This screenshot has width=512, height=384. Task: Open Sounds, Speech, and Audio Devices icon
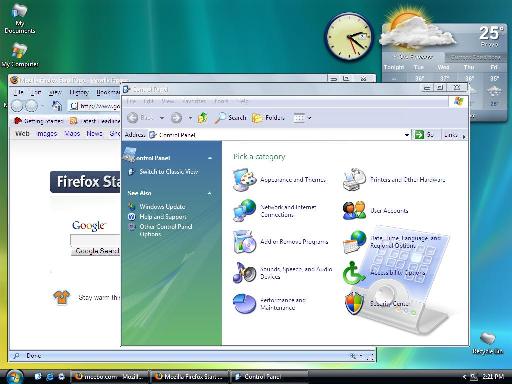tap(244, 273)
